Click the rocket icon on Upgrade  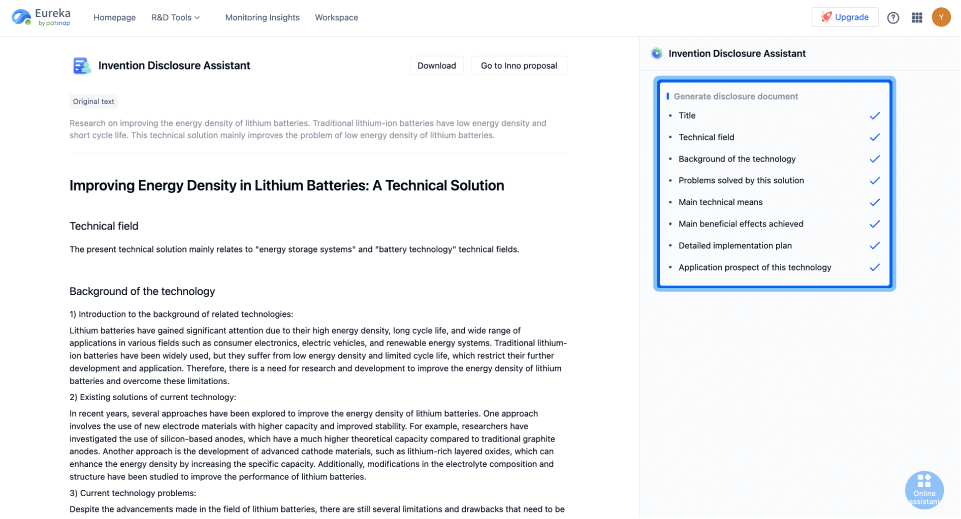(826, 17)
